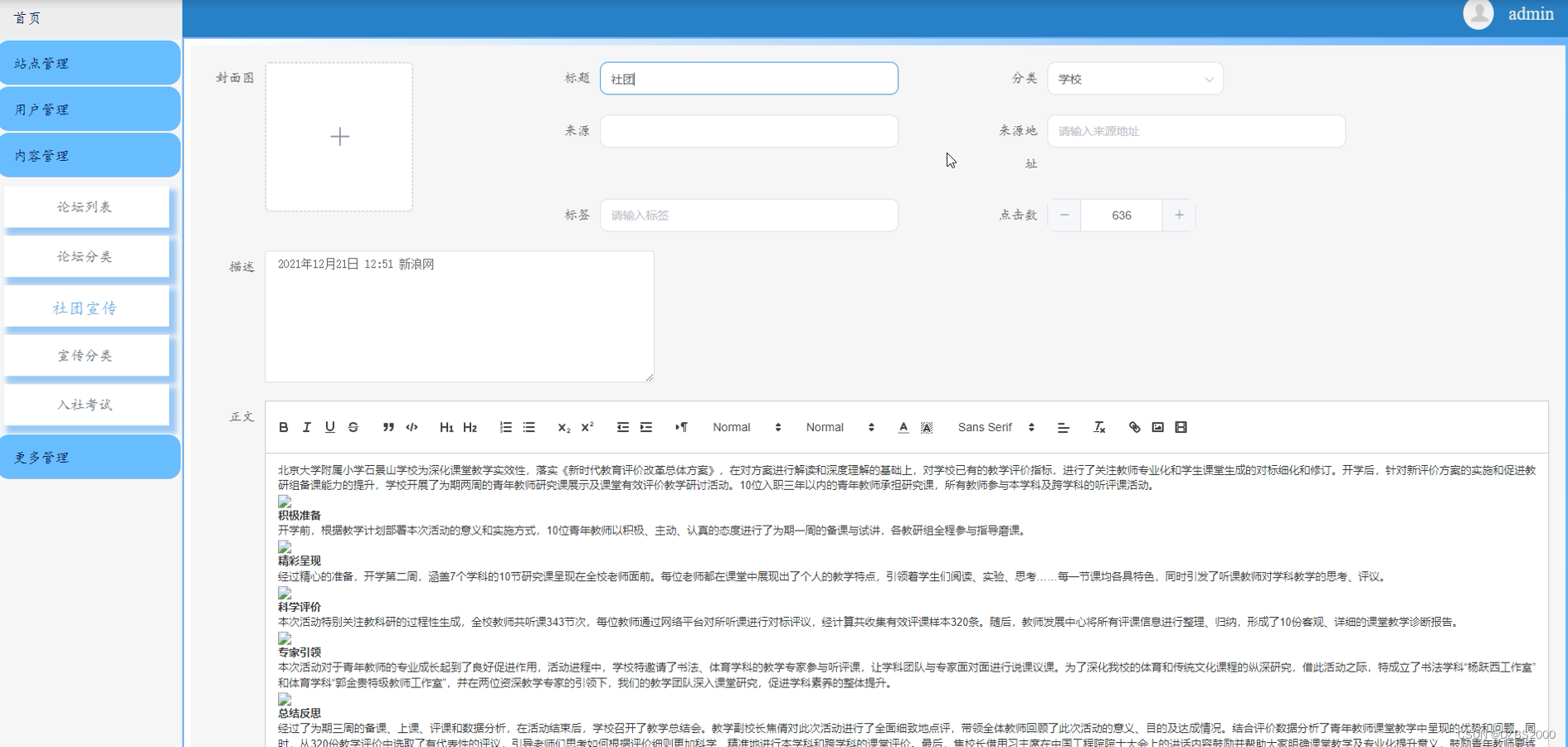Screen dimensions: 1568x747
Task: Clear text formatting
Action: tap(1099, 427)
